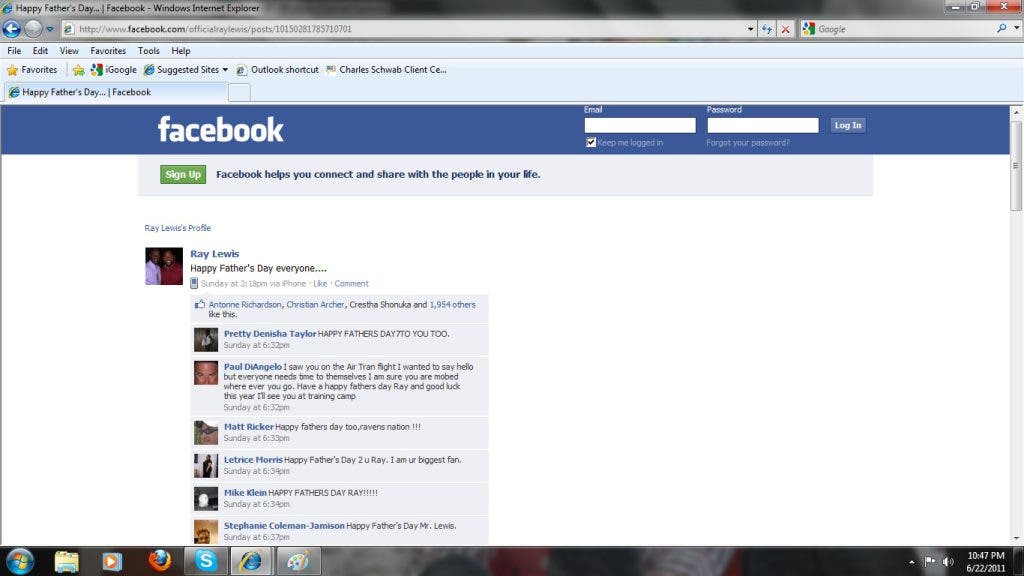The height and width of the screenshot is (576, 1024).
Task: Open Ray Lewis's Profile link
Action: (178, 228)
